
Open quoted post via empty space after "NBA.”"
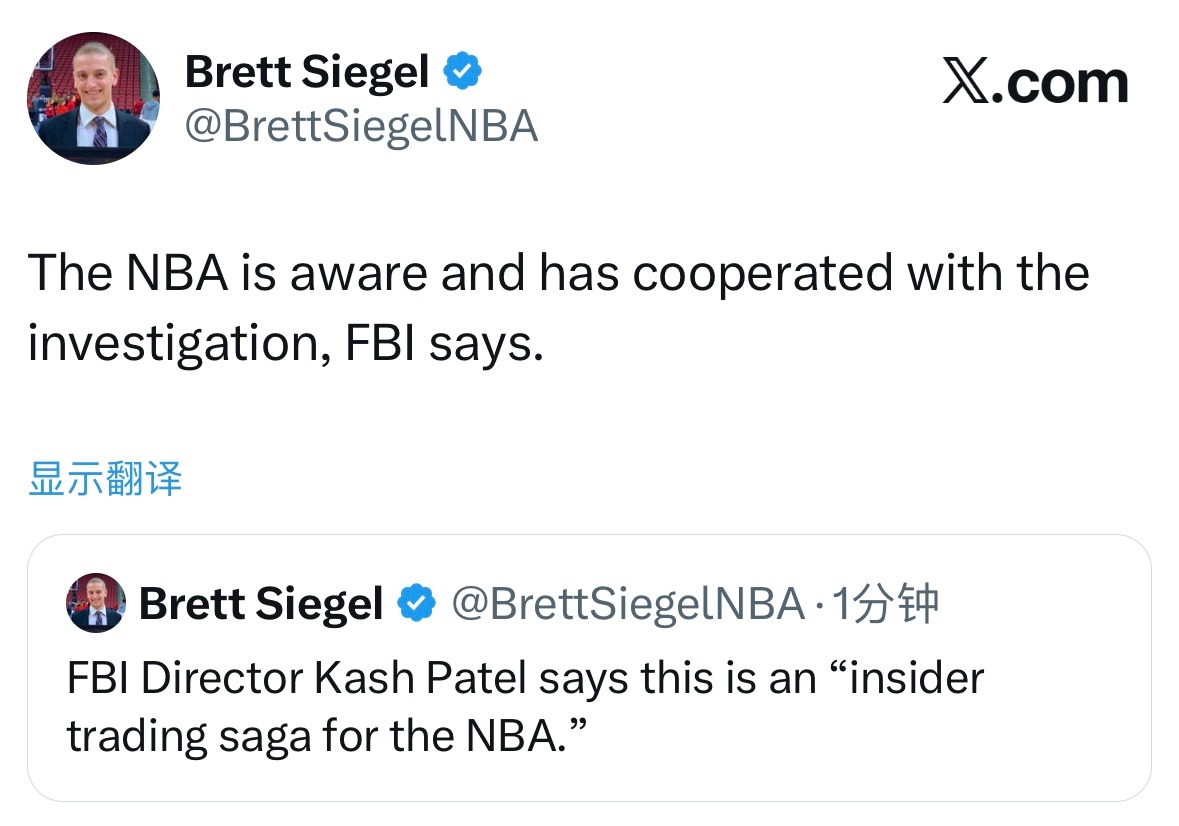point(850,738)
